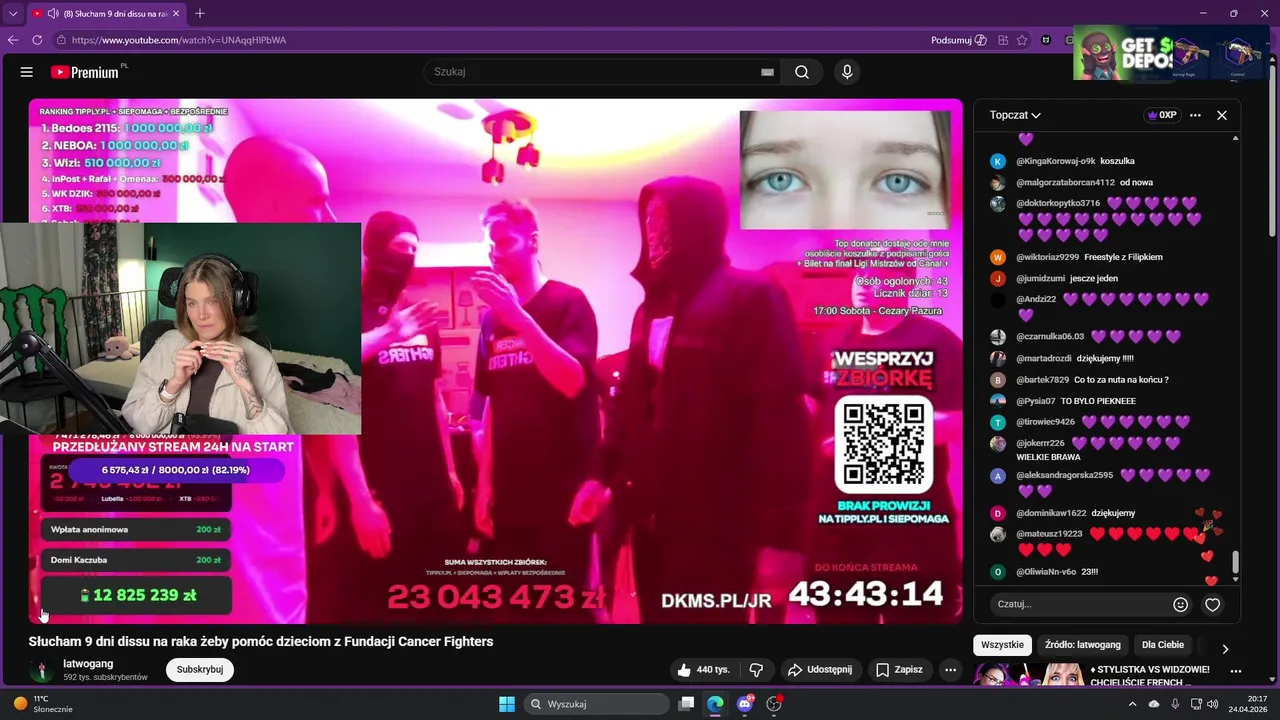This screenshot has height=720, width=1280.
Task: Select the Dla Ciebie filter chip
Action: (1162, 645)
